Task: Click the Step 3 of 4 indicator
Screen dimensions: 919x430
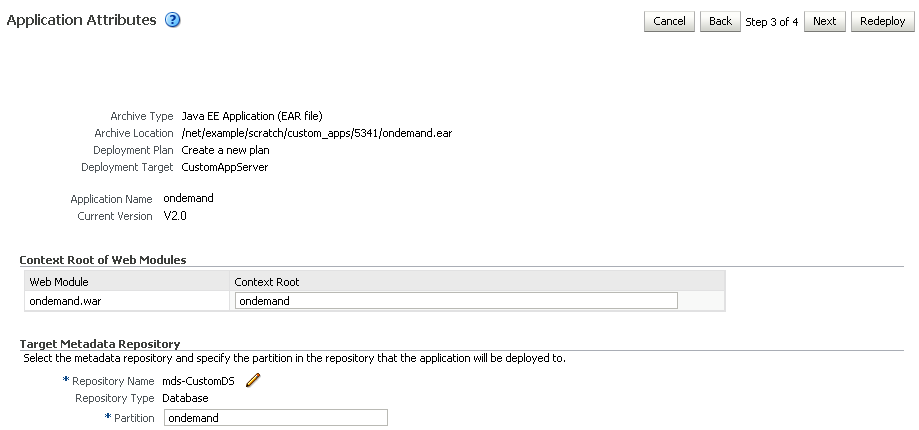Action: 772,22
